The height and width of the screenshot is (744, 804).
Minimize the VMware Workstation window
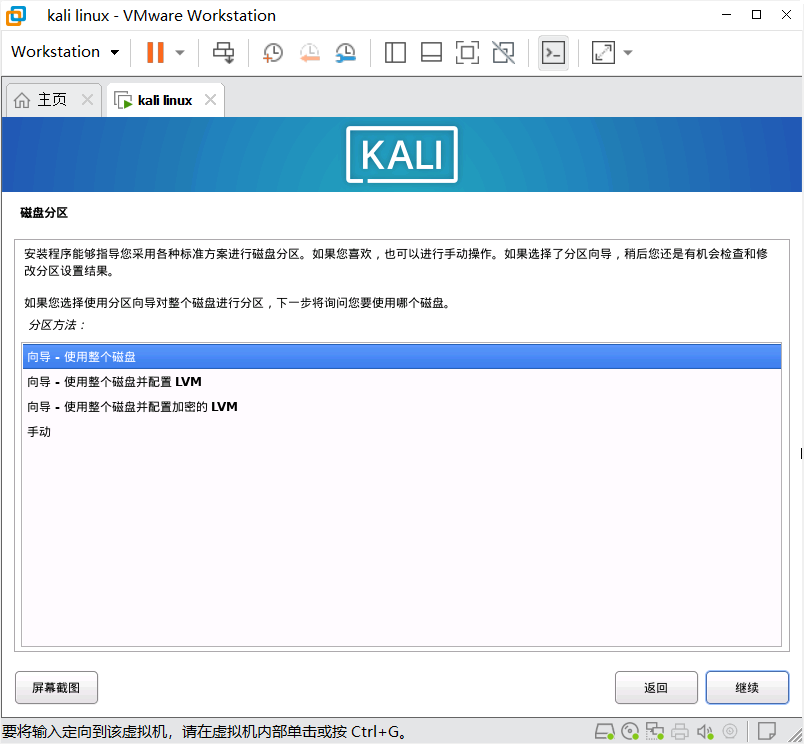coord(727,15)
